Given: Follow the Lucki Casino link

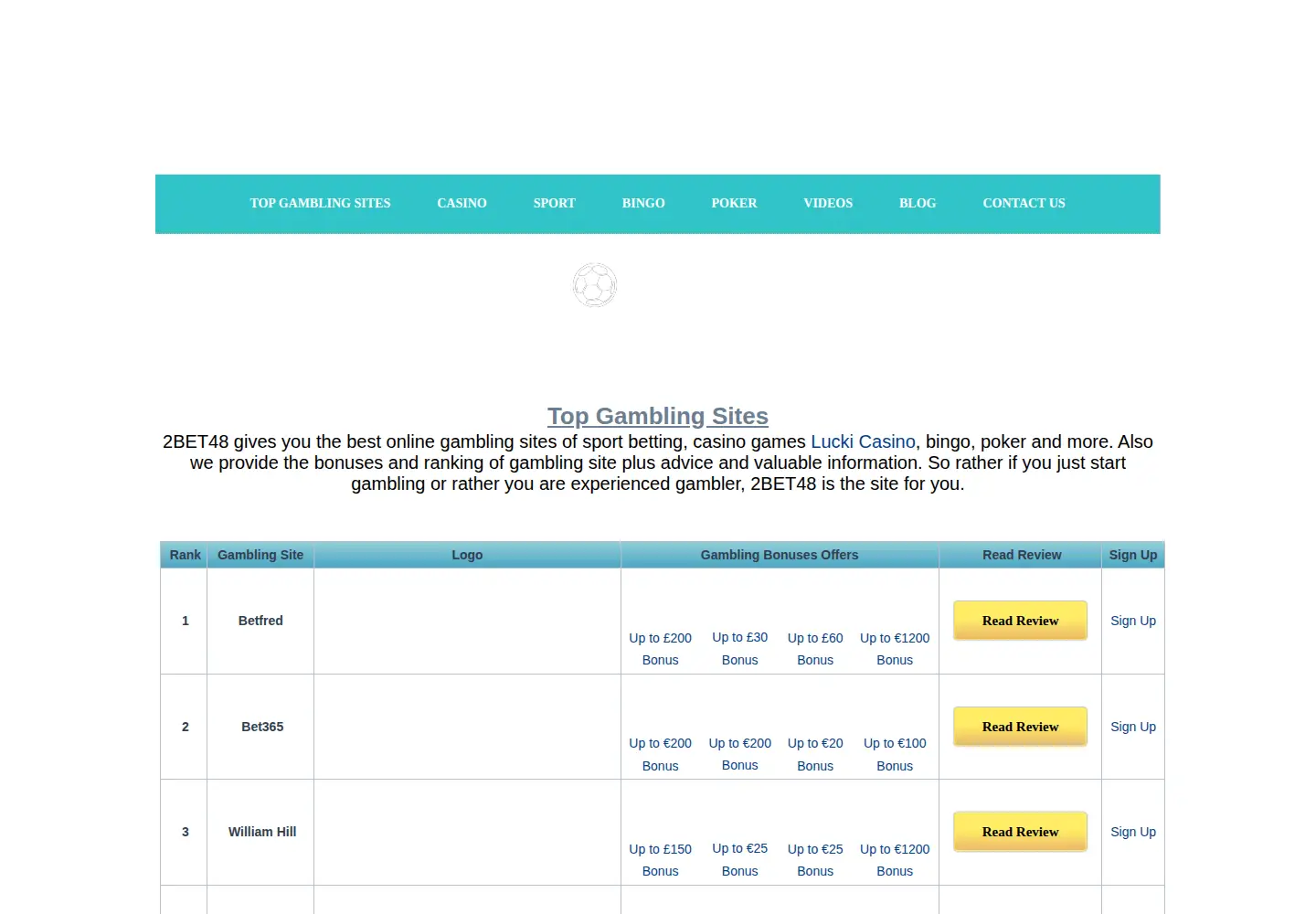Looking at the screenshot, I should 863,441.
